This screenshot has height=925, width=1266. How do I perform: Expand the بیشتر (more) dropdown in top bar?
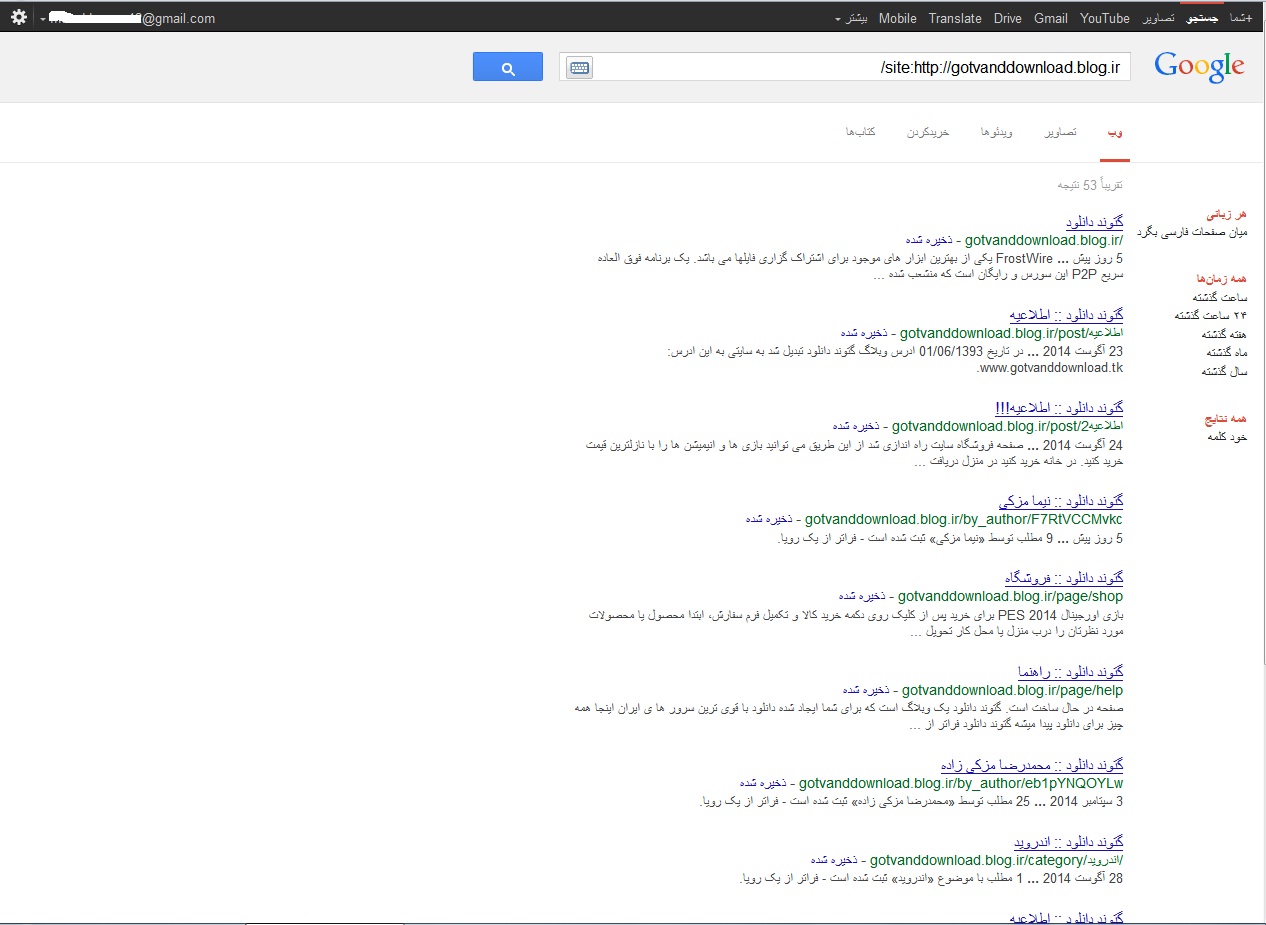(852, 18)
